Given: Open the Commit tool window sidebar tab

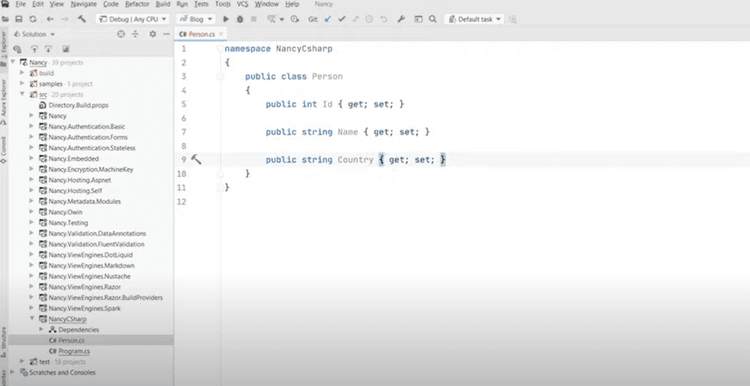Looking at the screenshot, I should (4, 149).
